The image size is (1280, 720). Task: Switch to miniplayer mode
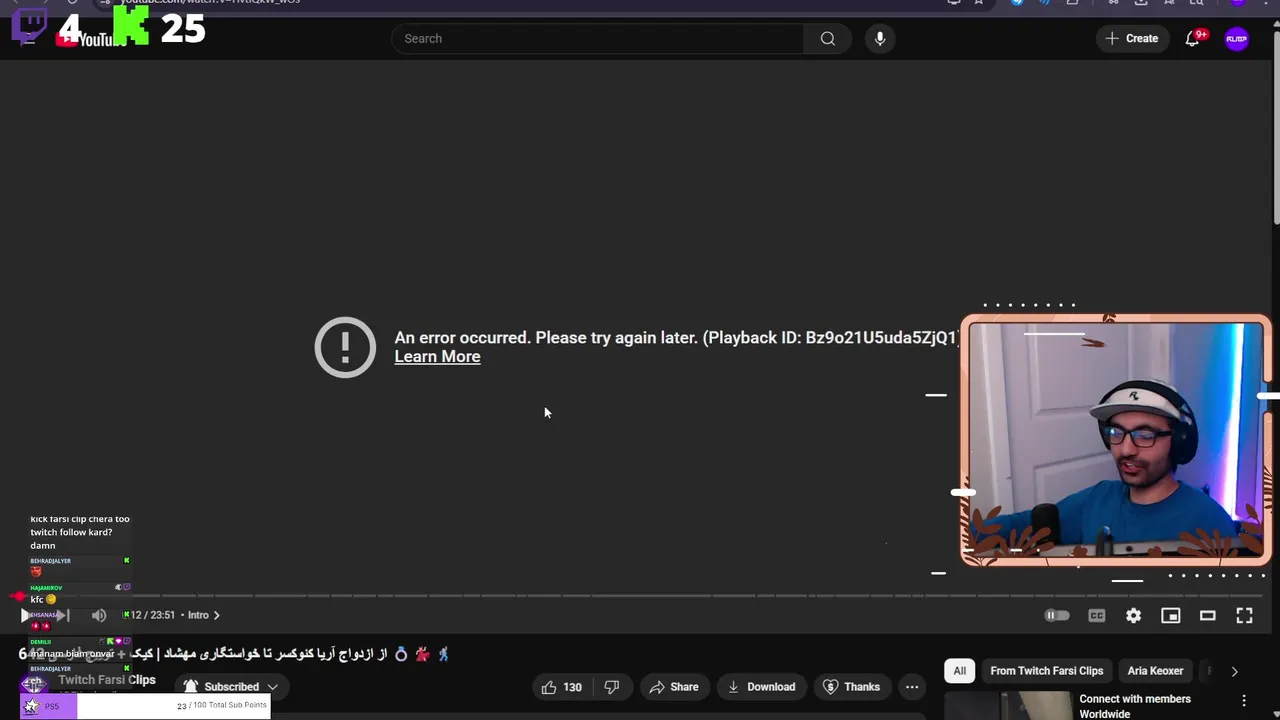[1170, 616]
